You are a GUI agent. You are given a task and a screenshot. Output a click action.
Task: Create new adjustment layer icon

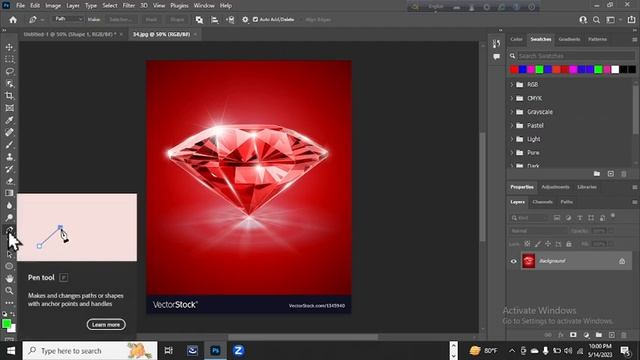coord(587,335)
